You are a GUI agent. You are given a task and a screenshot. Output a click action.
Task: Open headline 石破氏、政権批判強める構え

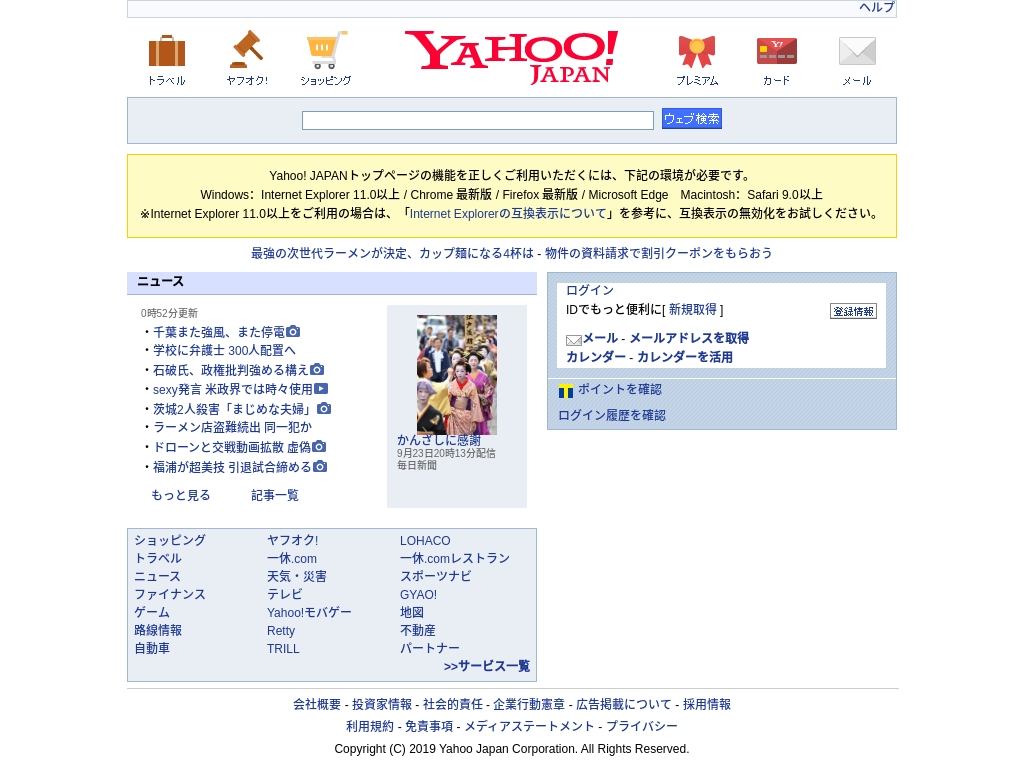click(231, 370)
